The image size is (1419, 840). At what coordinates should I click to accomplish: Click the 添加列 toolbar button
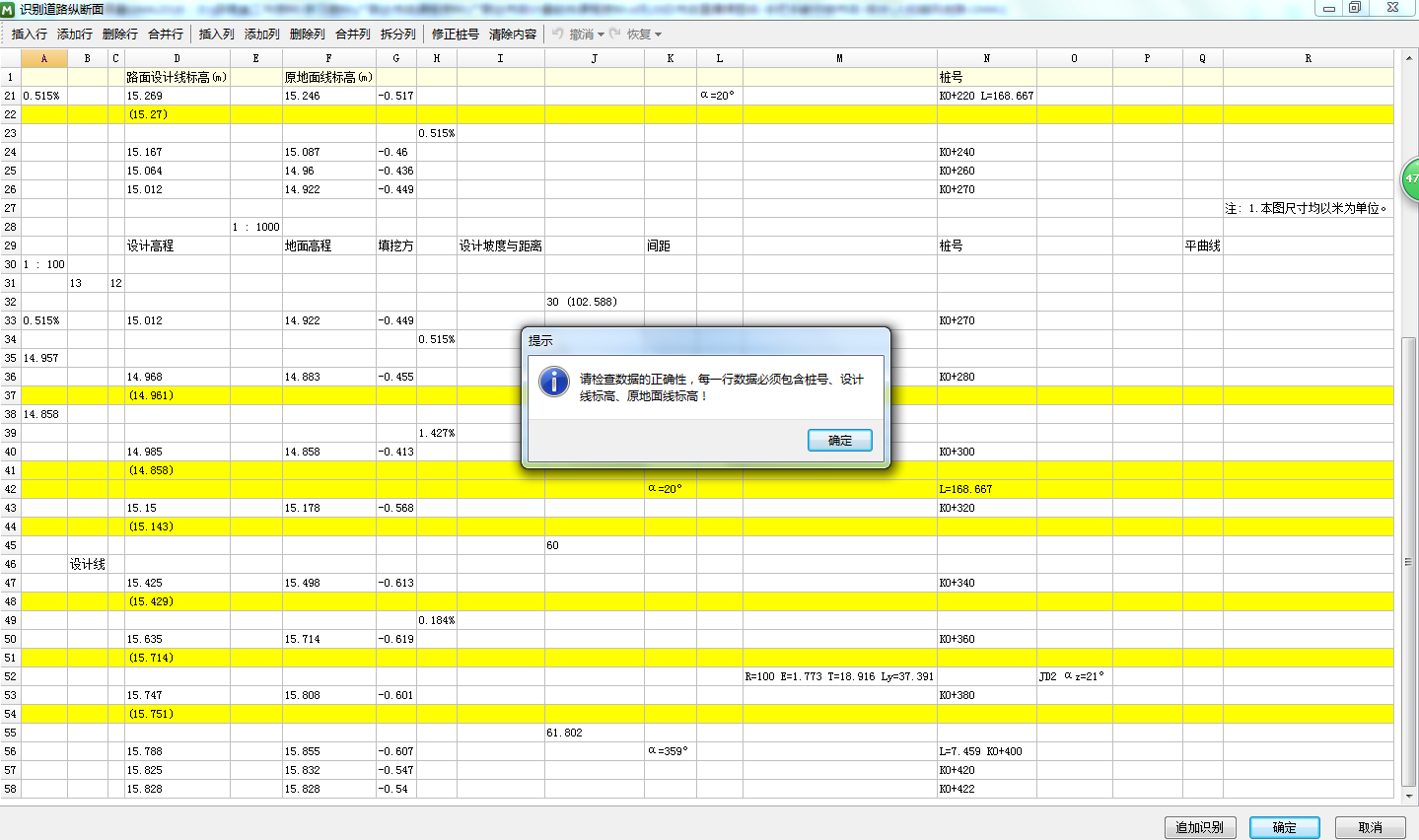[262, 34]
